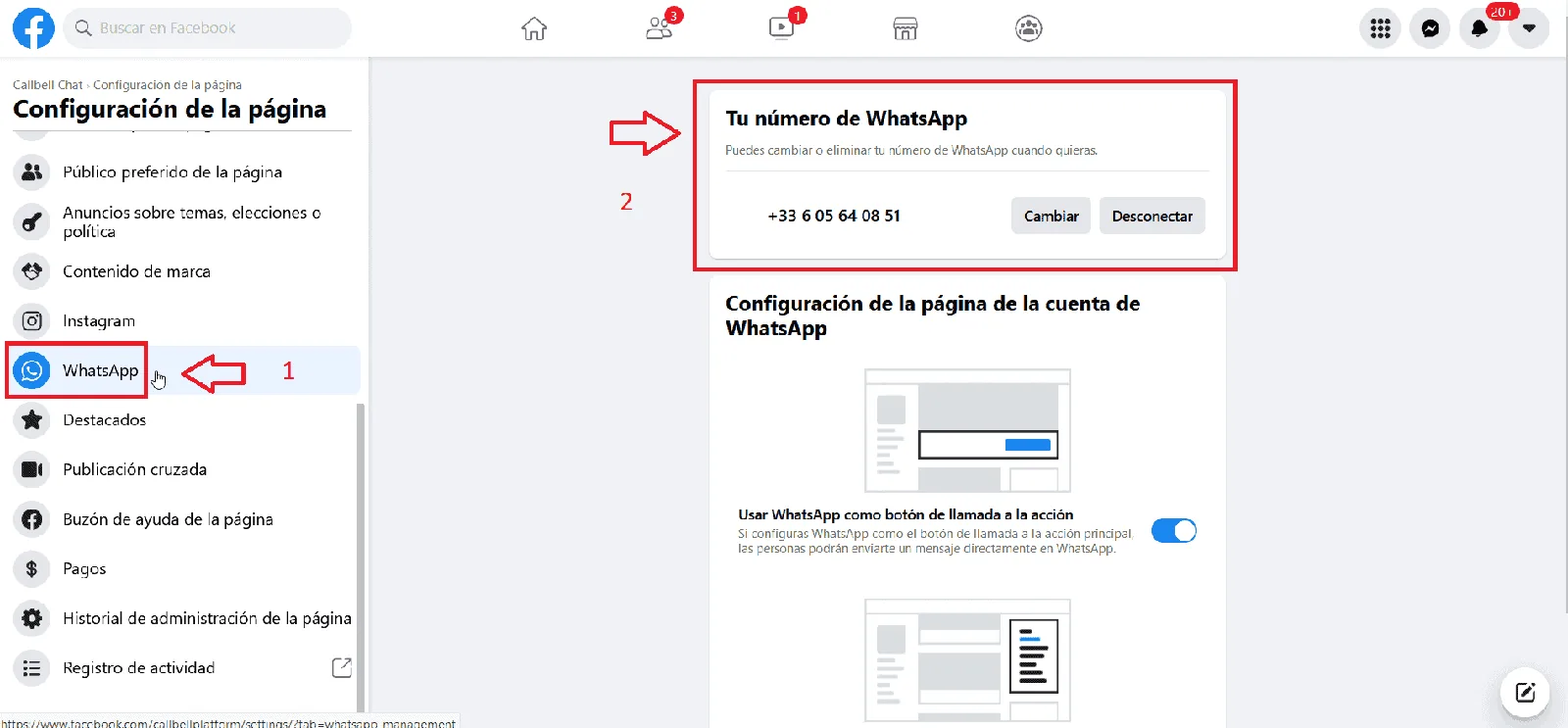Screen dimensions: 1568x728
Task: Click the Facebook logo
Action: (33, 28)
